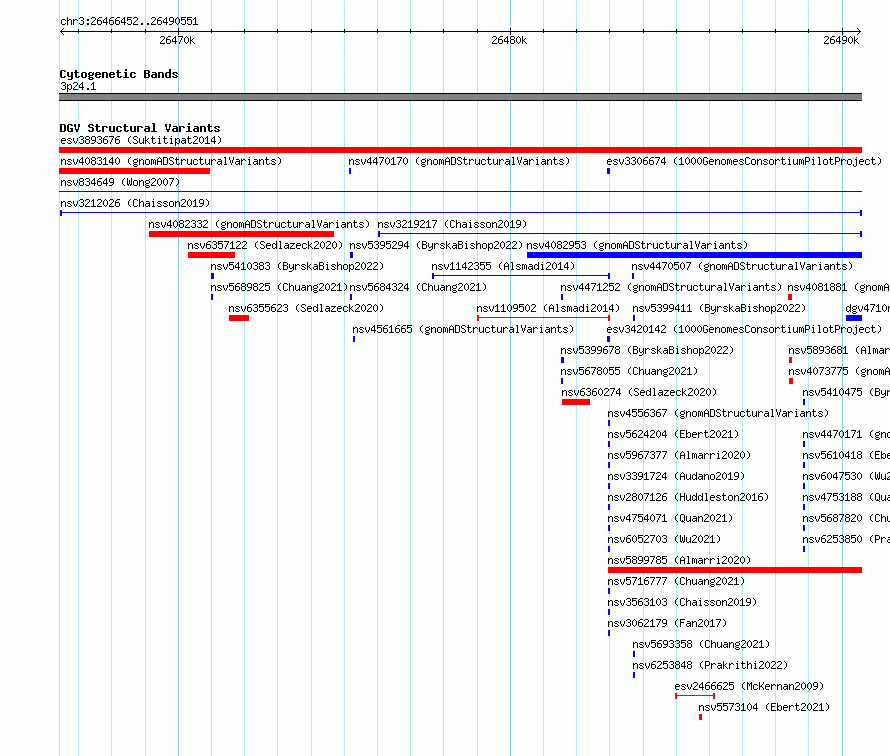Click nsv1142355 (Alsmadi2014) label

(x=503, y=266)
